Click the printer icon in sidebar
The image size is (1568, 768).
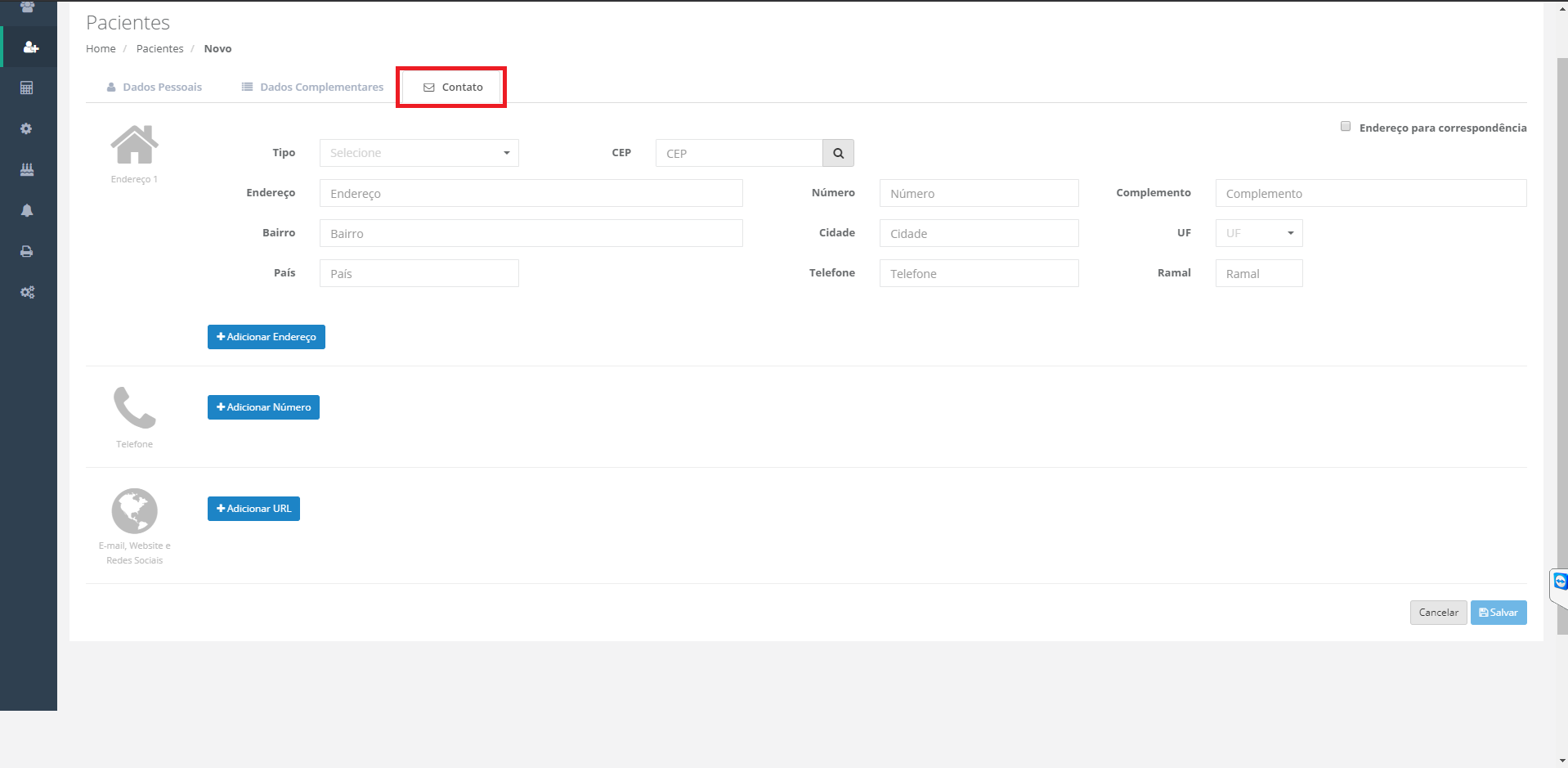pyautogui.click(x=27, y=252)
